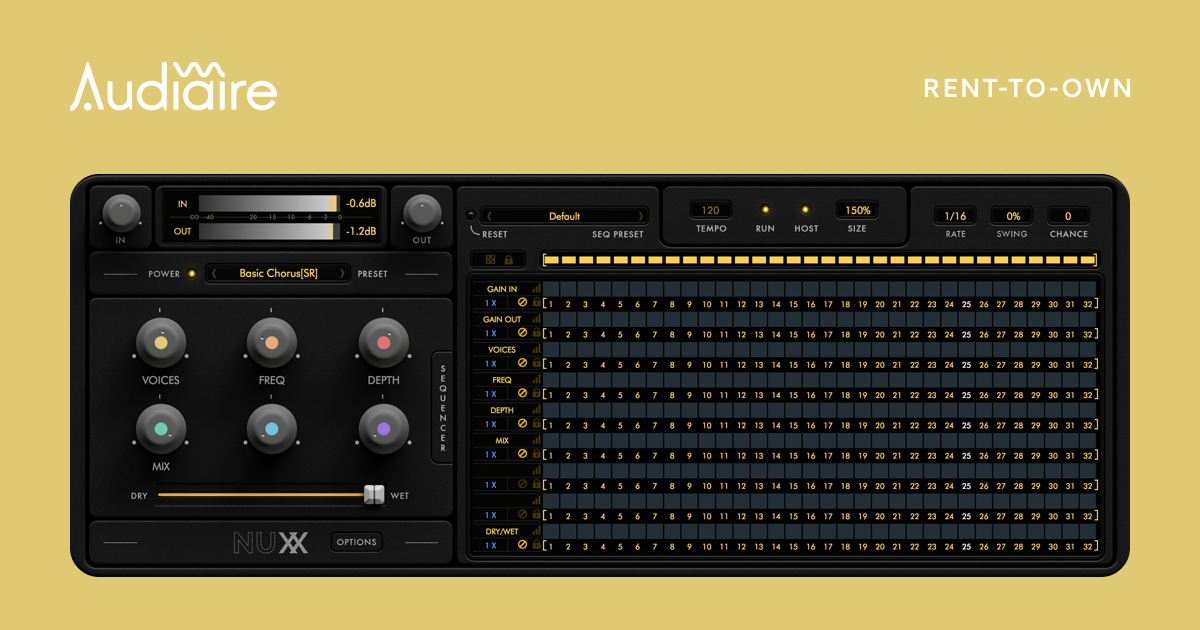1200x630 pixels.
Task: Click the TEMPO value field showing 120
Action: point(711,210)
